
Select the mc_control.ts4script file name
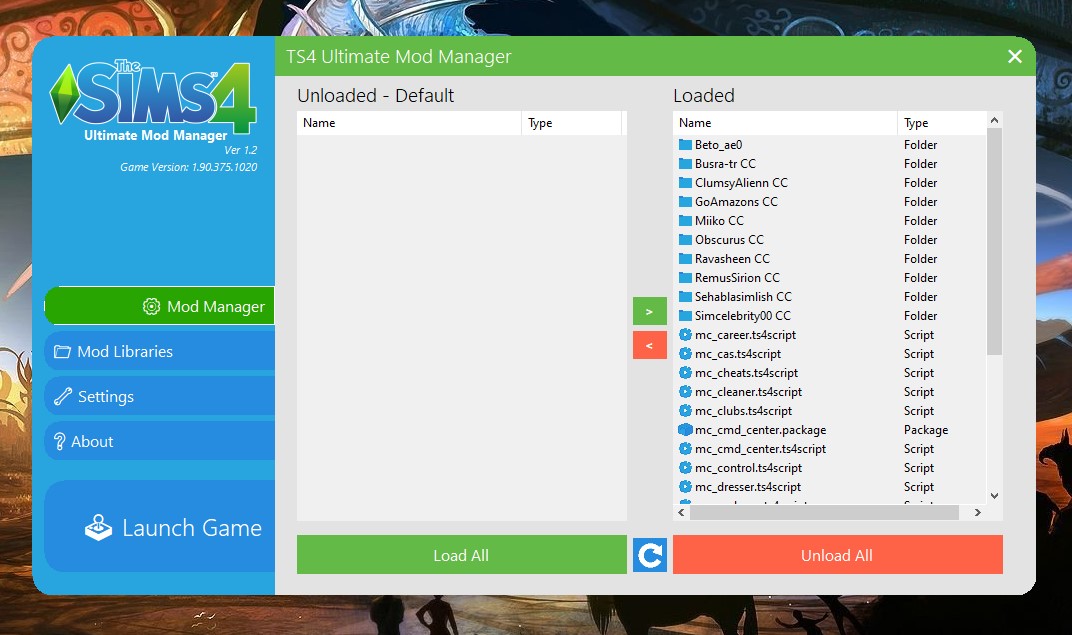pos(749,468)
